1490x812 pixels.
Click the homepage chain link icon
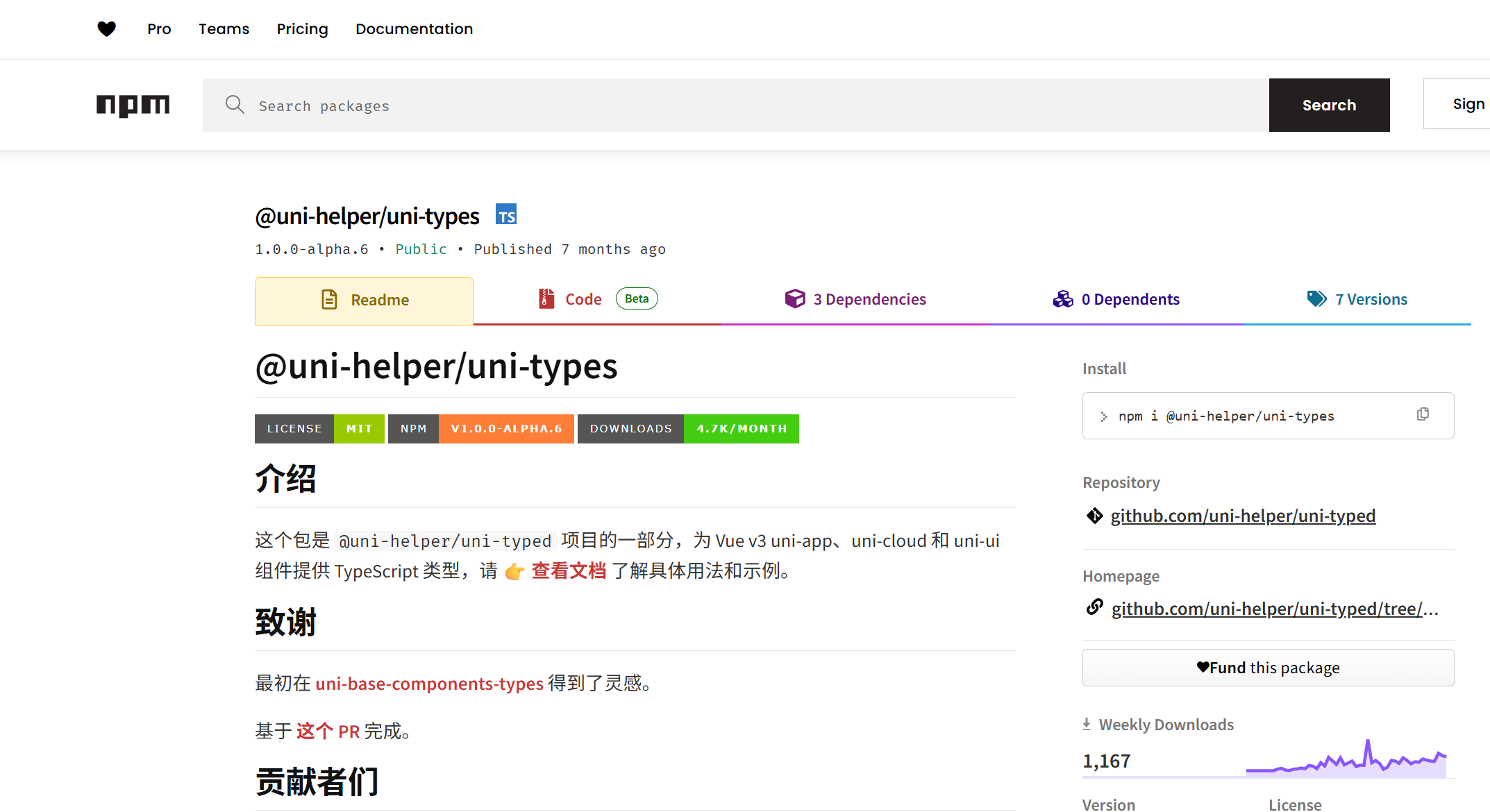coord(1094,608)
